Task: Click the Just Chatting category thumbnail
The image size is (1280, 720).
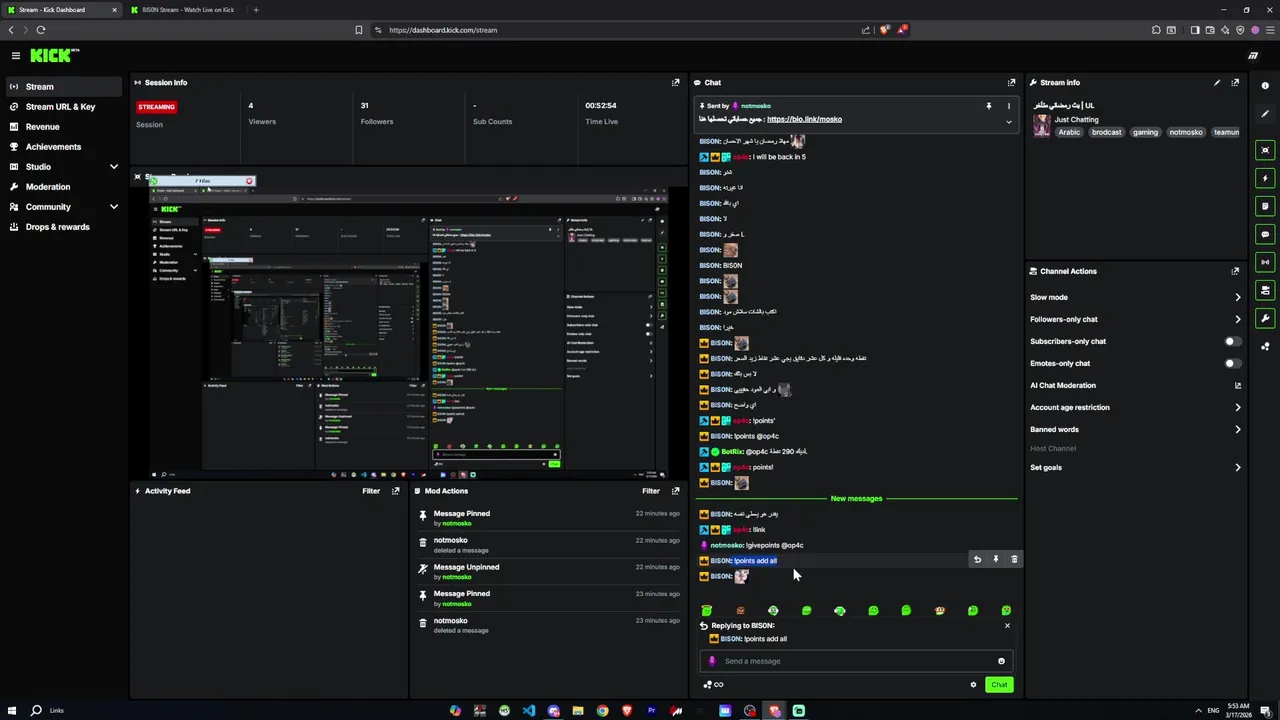Action: (1042, 126)
